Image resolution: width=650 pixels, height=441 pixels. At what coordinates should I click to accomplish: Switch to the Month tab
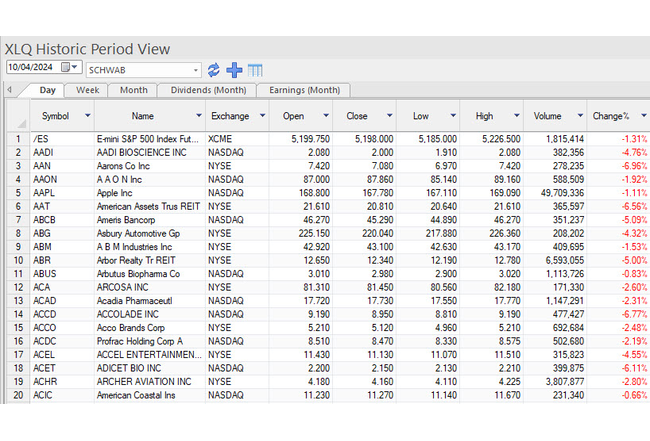(x=133, y=90)
